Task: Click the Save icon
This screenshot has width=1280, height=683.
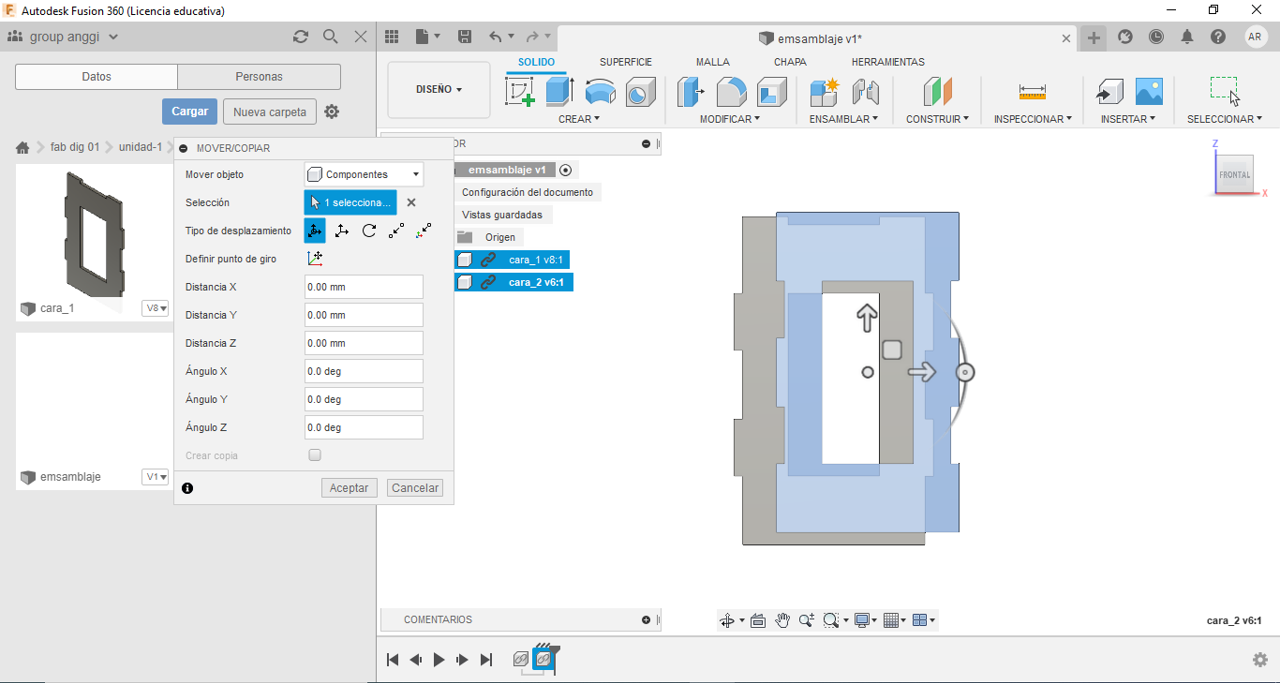Action: point(465,37)
